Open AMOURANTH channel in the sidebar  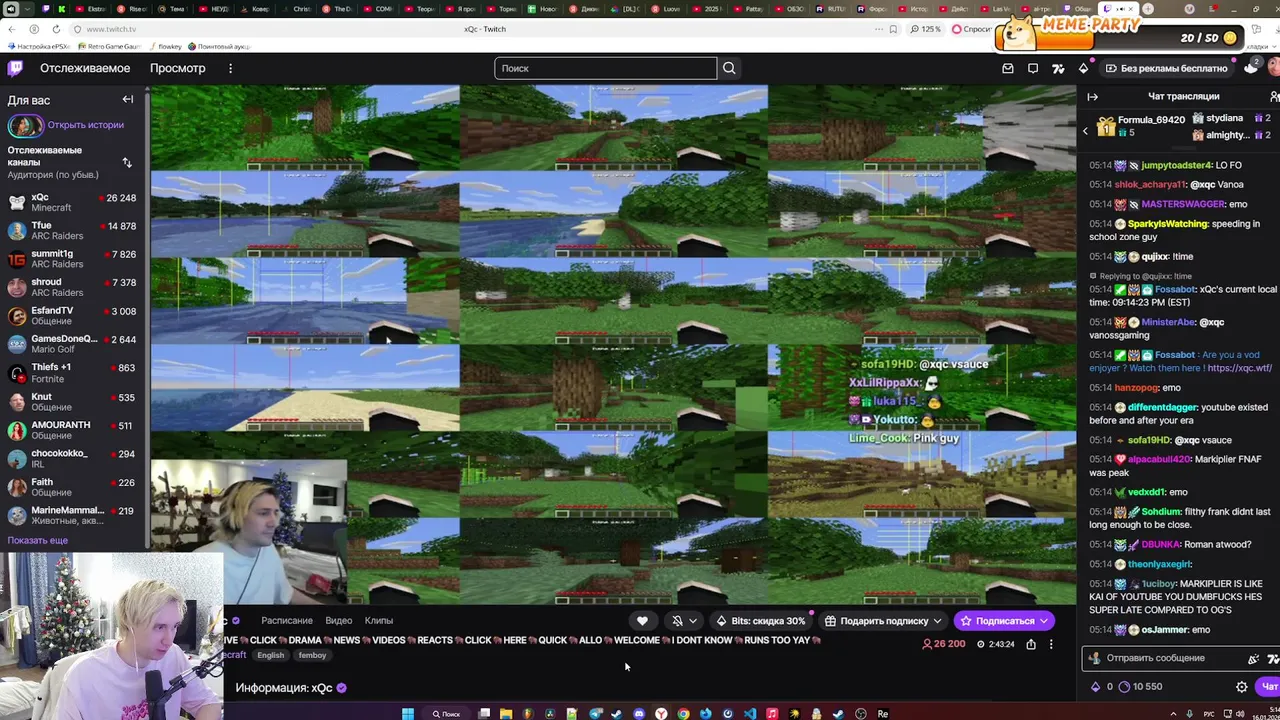72,430
